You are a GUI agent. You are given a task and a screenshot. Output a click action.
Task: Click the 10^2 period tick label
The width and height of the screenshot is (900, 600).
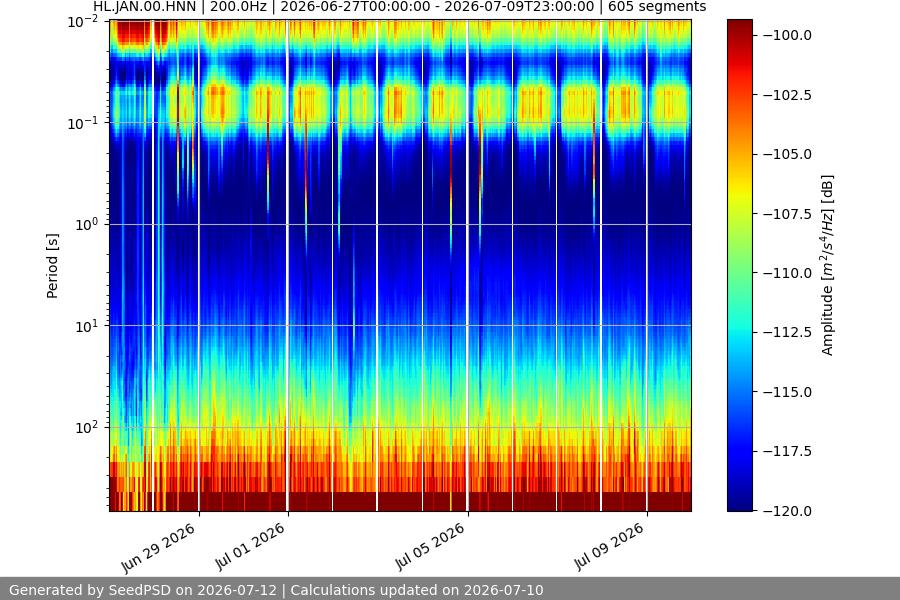(x=86, y=427)
